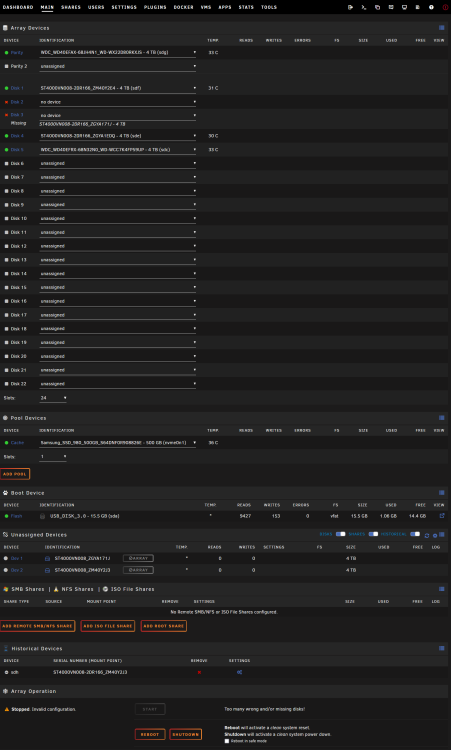
Task: Refresh the Unassigned Devices list
Action: pos(427,535)
